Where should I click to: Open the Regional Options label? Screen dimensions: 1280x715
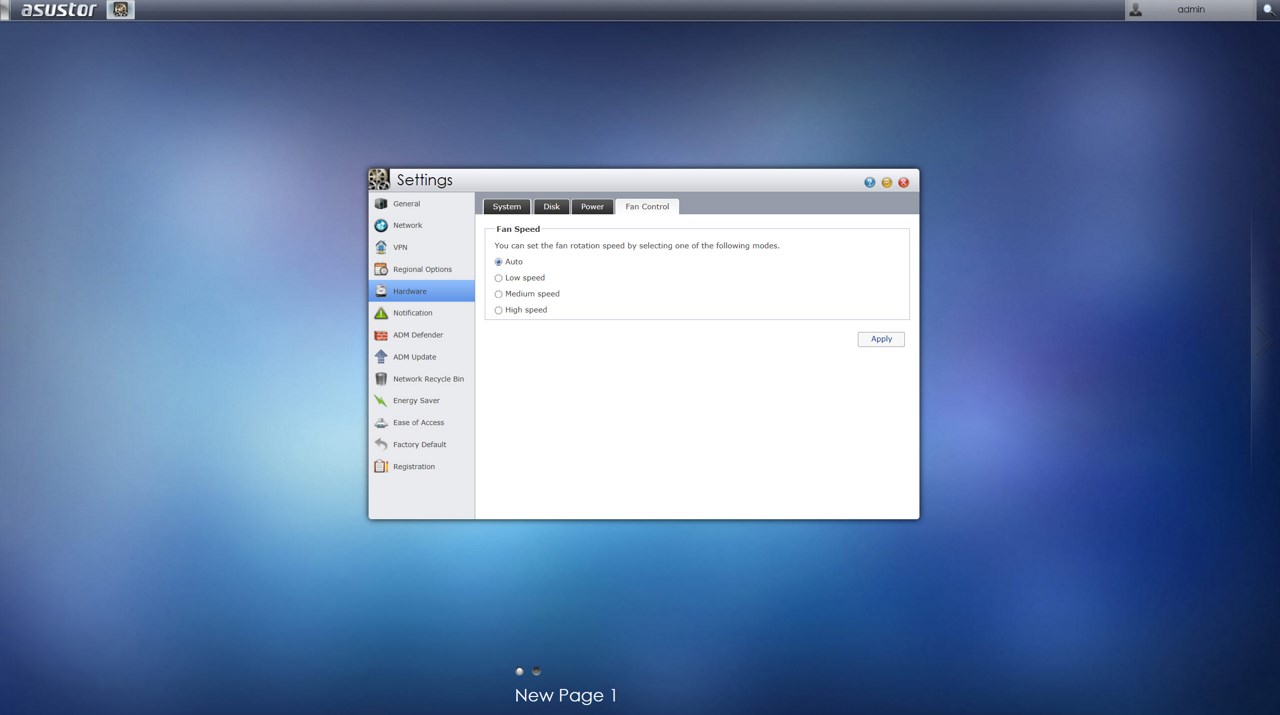[x=422, y=270]
